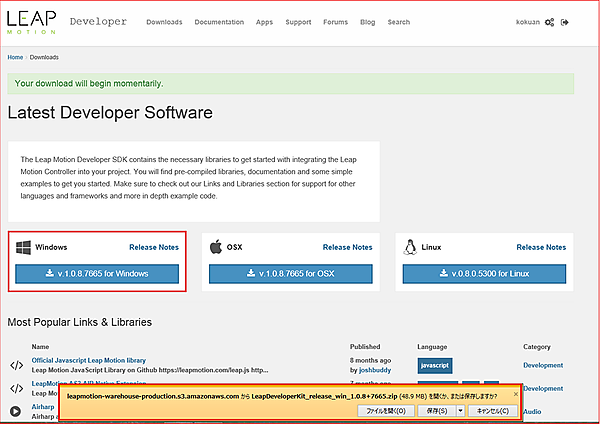Click the sign out icon

[566, 21]
